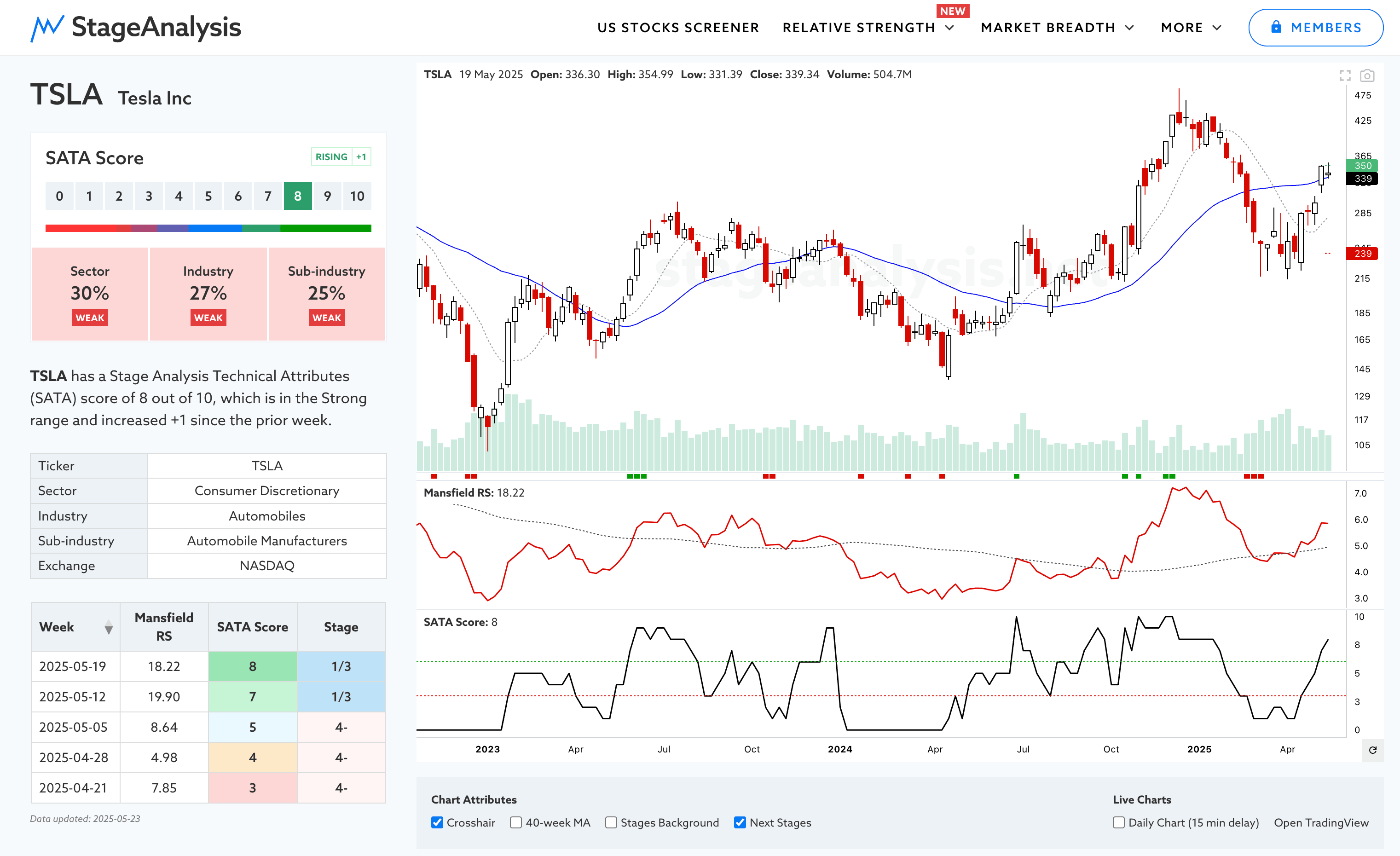The width and height of the screenshot is (1400, 856).
Task: Click the TSLA Tesla Inc heading
Action: coord(111,95)
